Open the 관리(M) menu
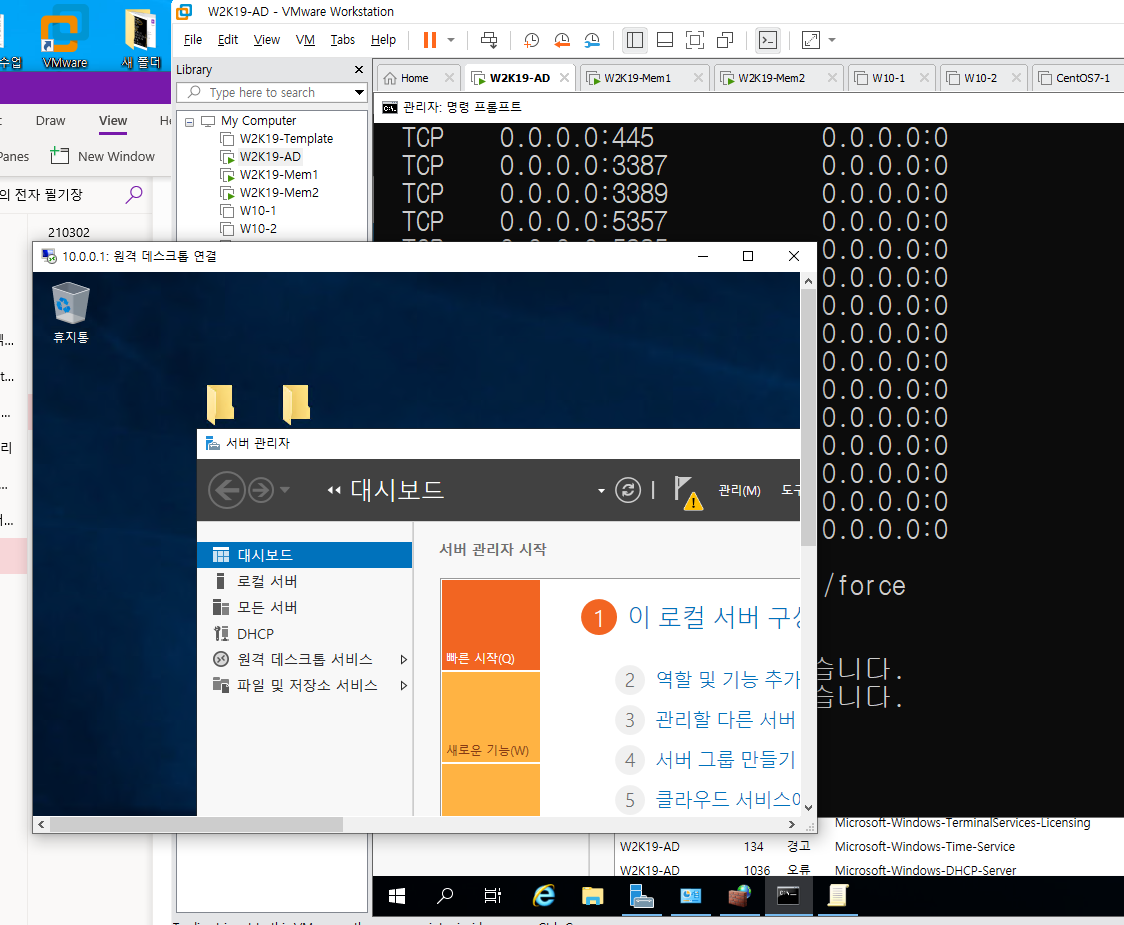Screen dimensions: 1124x925 tap(739, 490)
